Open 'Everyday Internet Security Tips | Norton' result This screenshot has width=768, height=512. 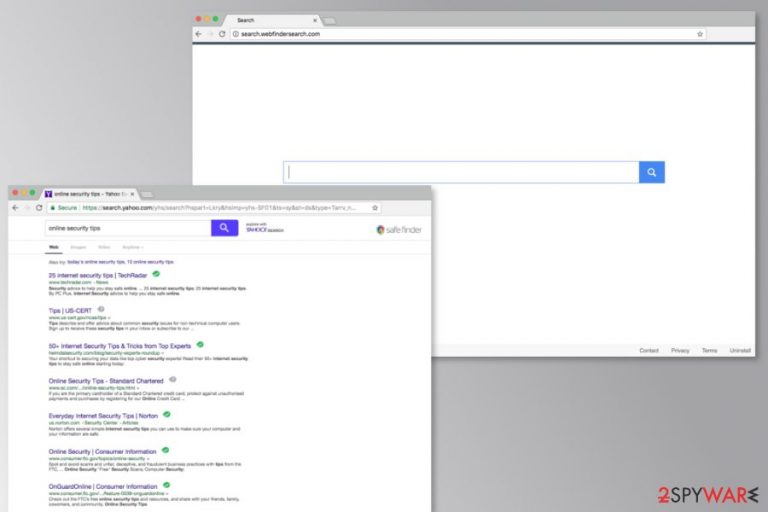tap(103, 416)
